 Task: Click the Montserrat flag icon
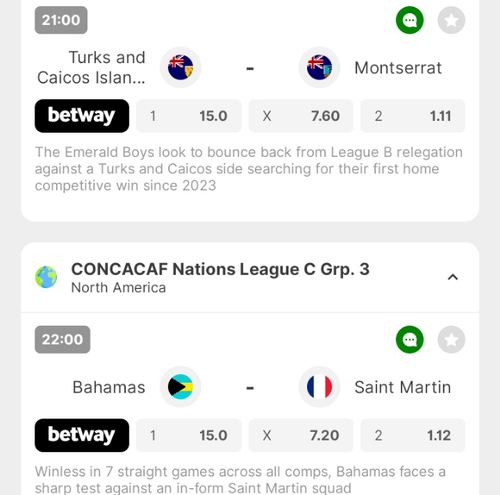[319, 67]
